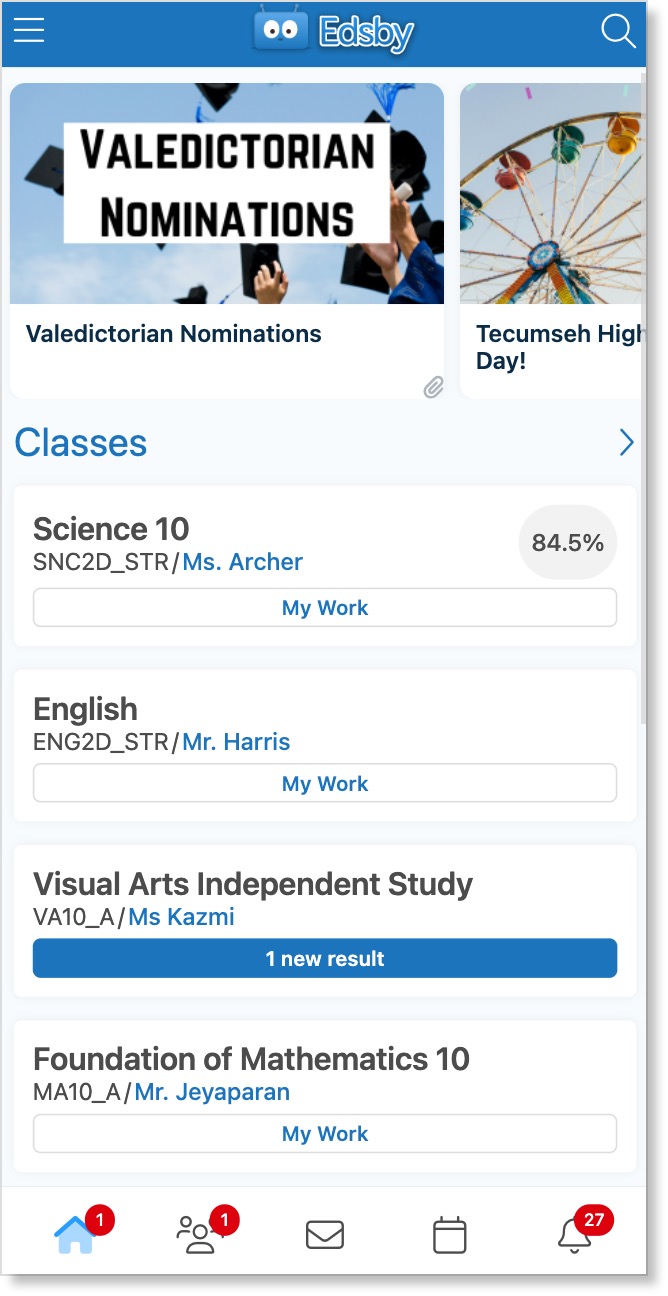Screen dimensions: 668x1296
Task: Click My Work under Foundation of Mathematics
Action: point(325,1134)
